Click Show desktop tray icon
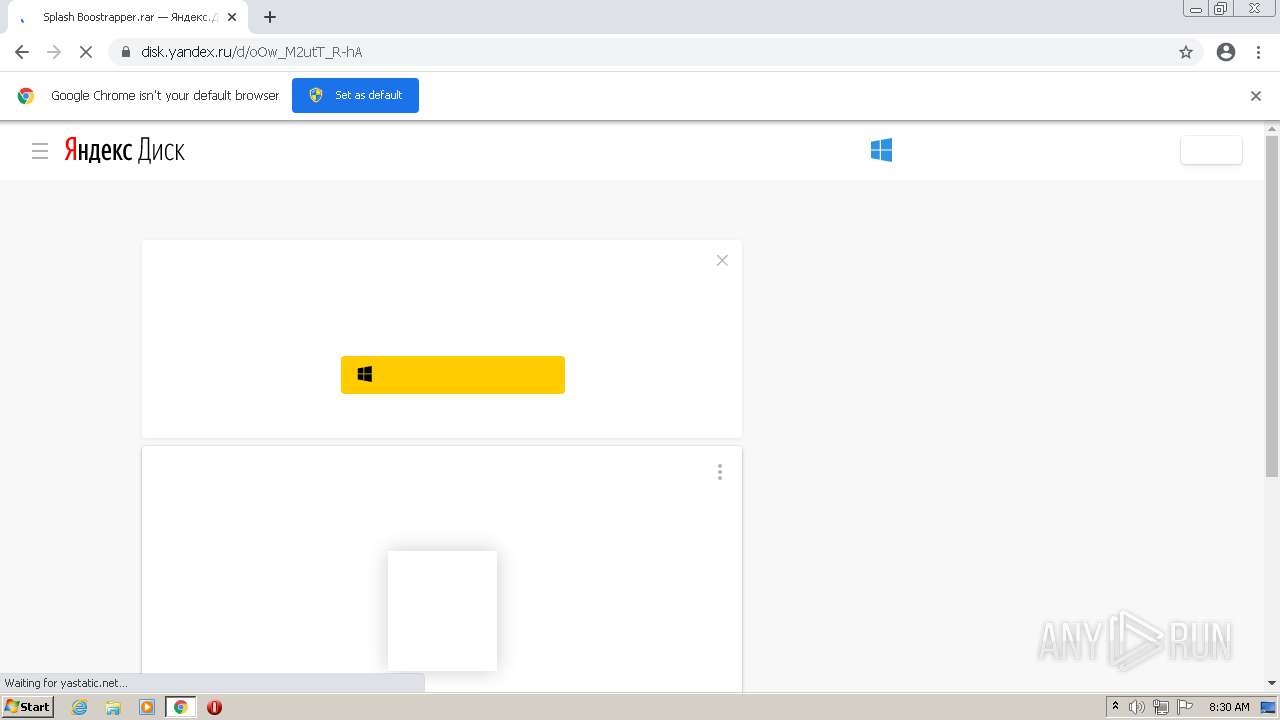 point(1268,707)
